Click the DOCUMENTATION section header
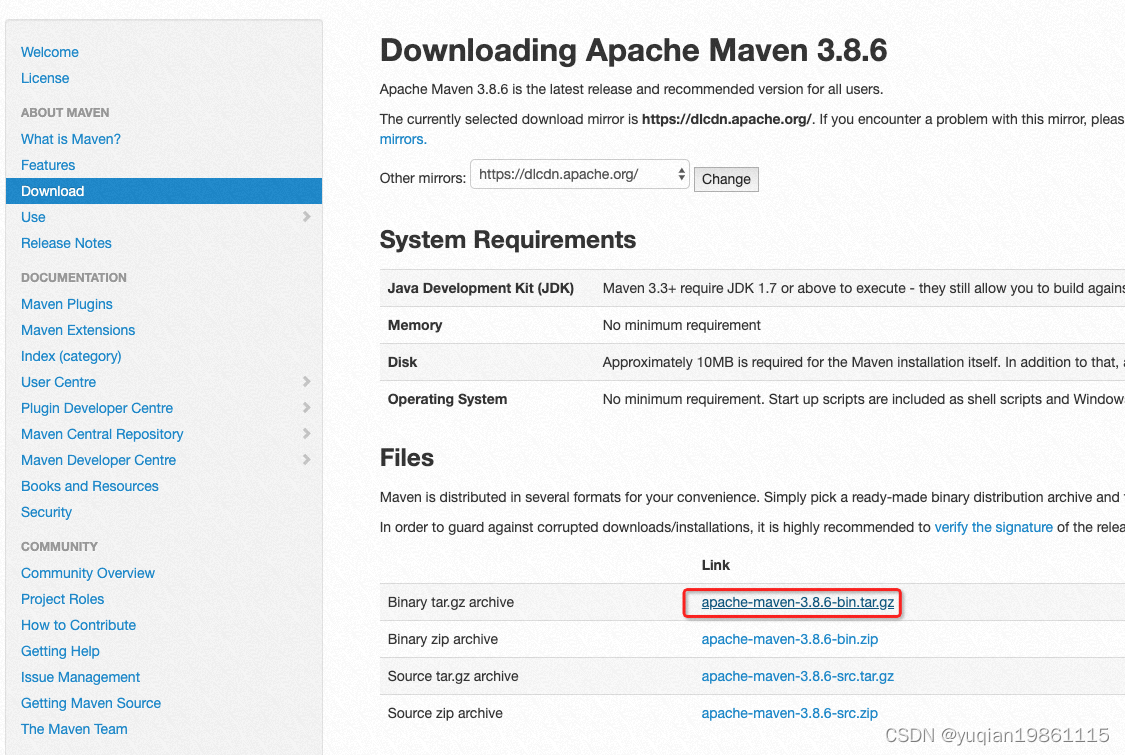The width and height of the screenshot is (1125, 755). point(74,278)
